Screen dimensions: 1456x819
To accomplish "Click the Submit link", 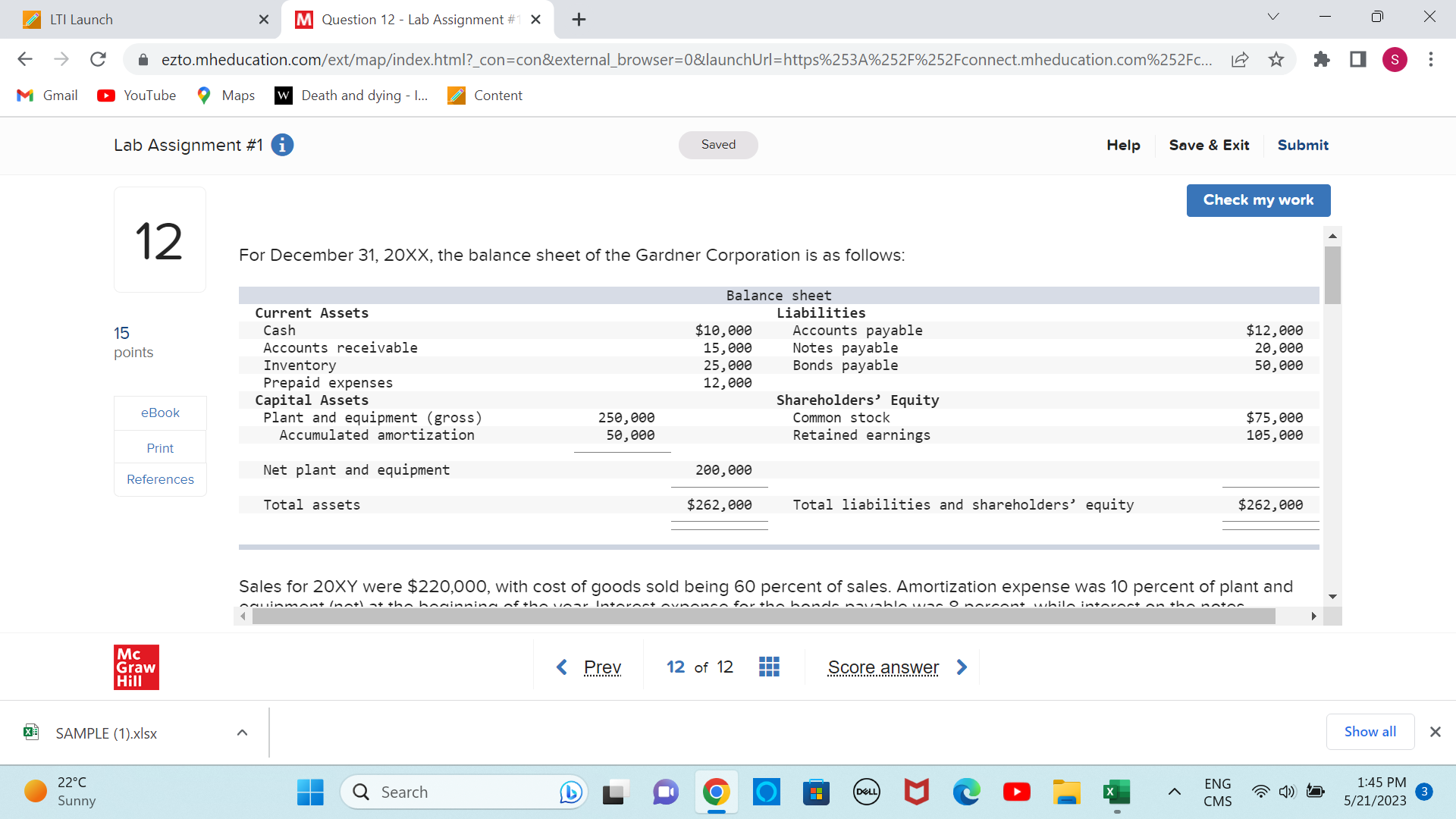I will (x=1303, y=145).
